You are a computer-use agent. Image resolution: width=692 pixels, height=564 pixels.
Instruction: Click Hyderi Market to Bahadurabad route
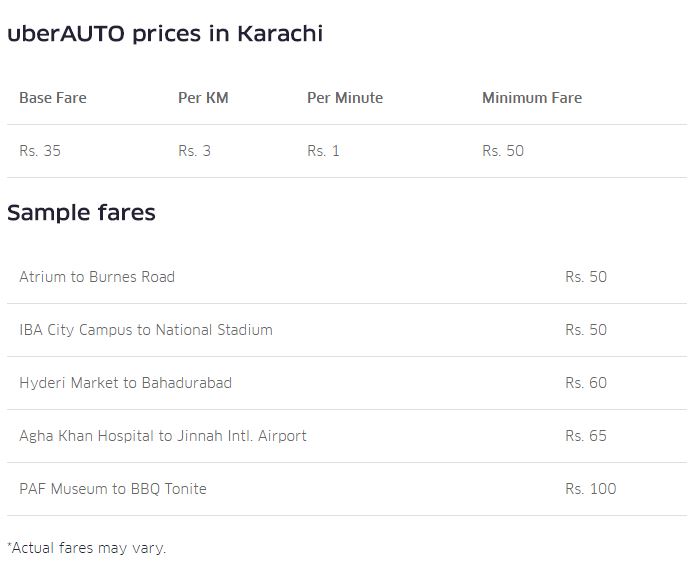click(125, 383)
